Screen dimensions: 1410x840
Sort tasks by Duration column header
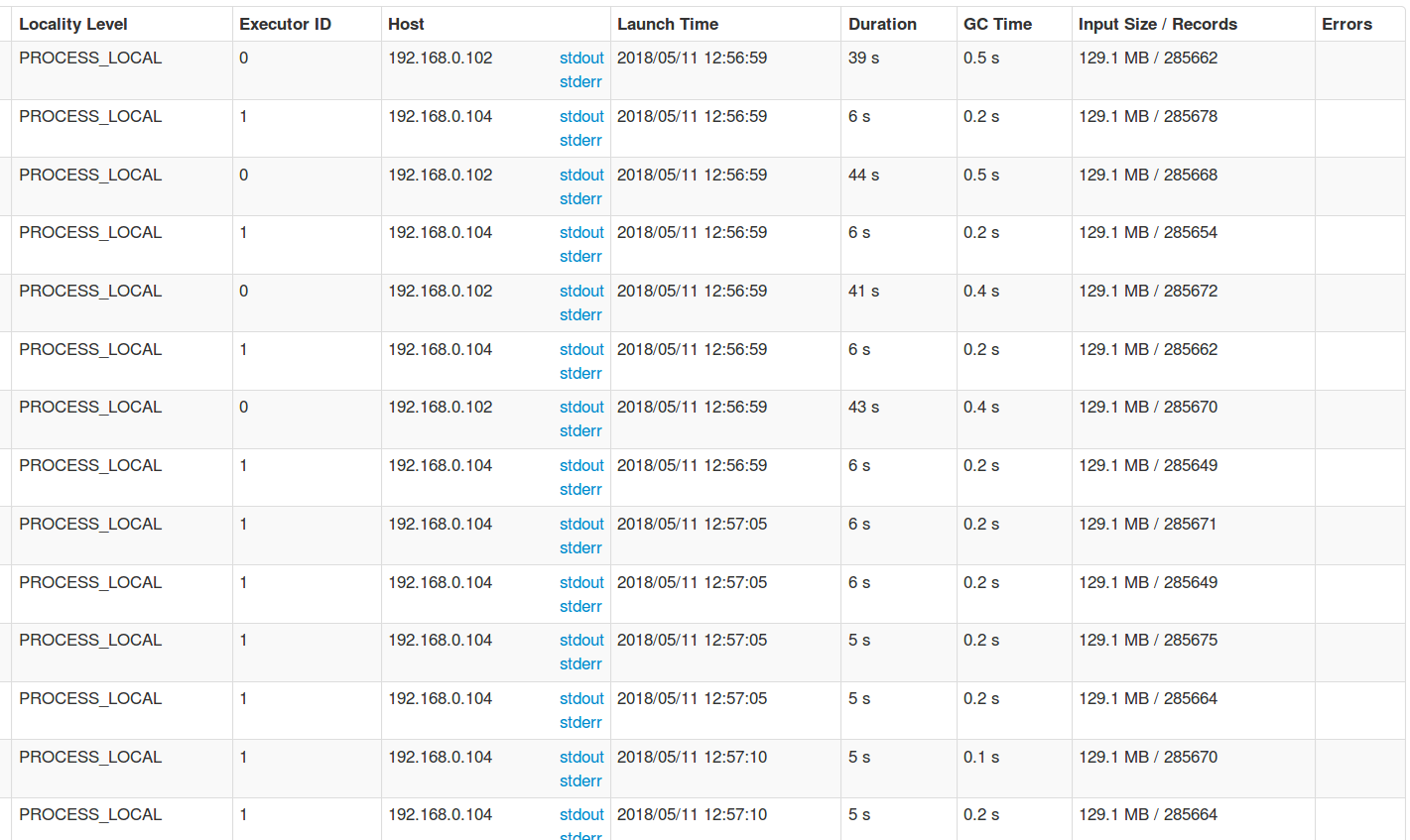point(882,24)
